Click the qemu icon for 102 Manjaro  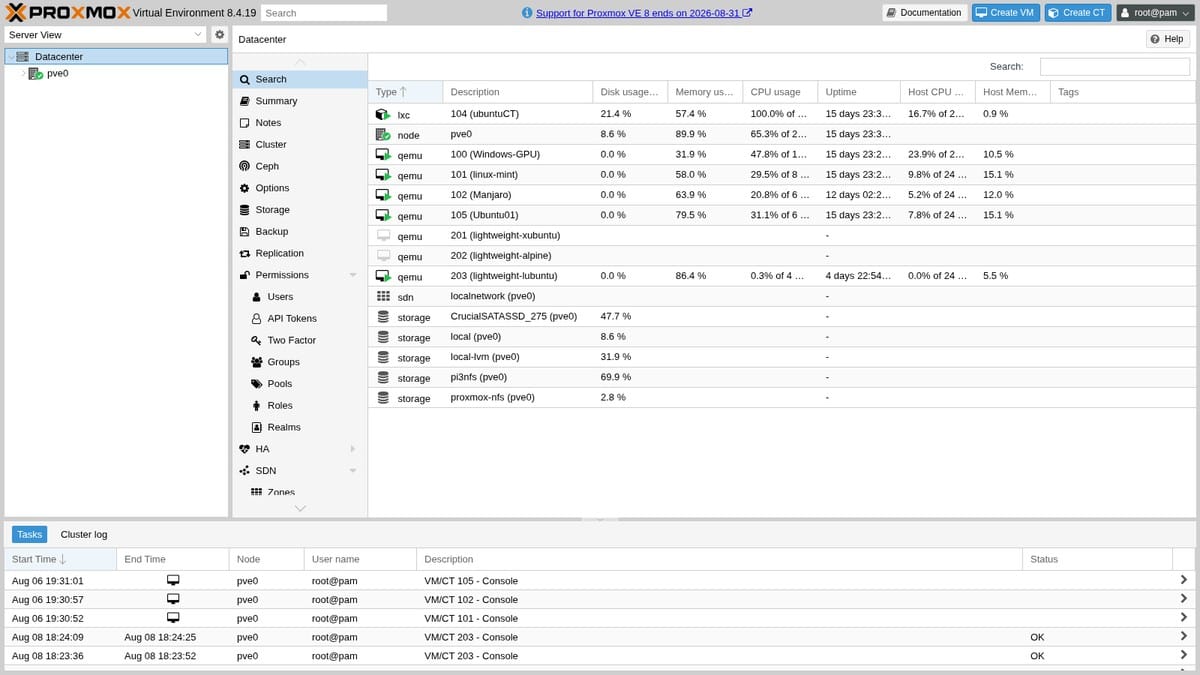pyautogui.click(x=383, y=195)
